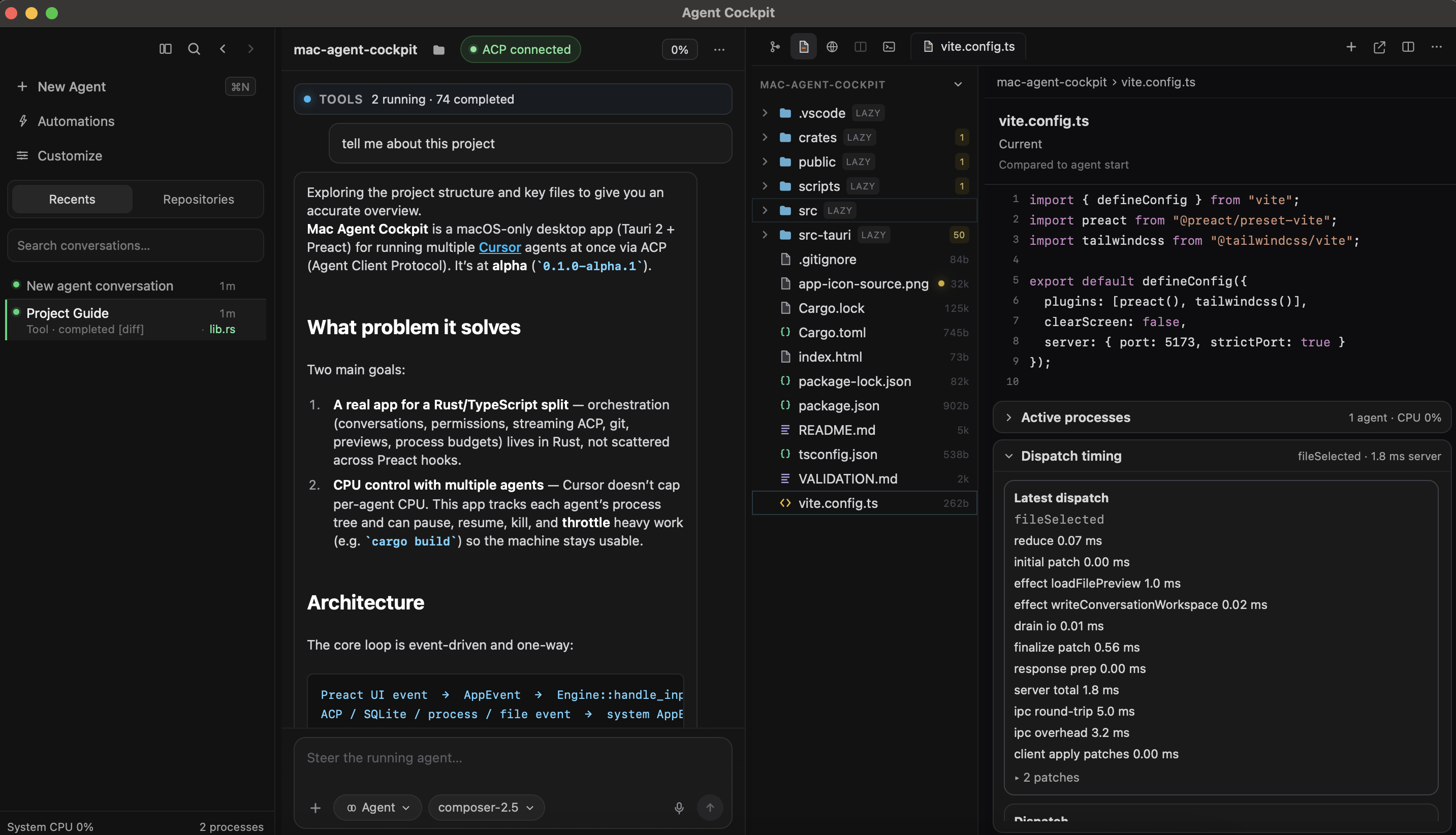
Task: Open the composer-2.5 model dropdown
Action: (486, 808)
